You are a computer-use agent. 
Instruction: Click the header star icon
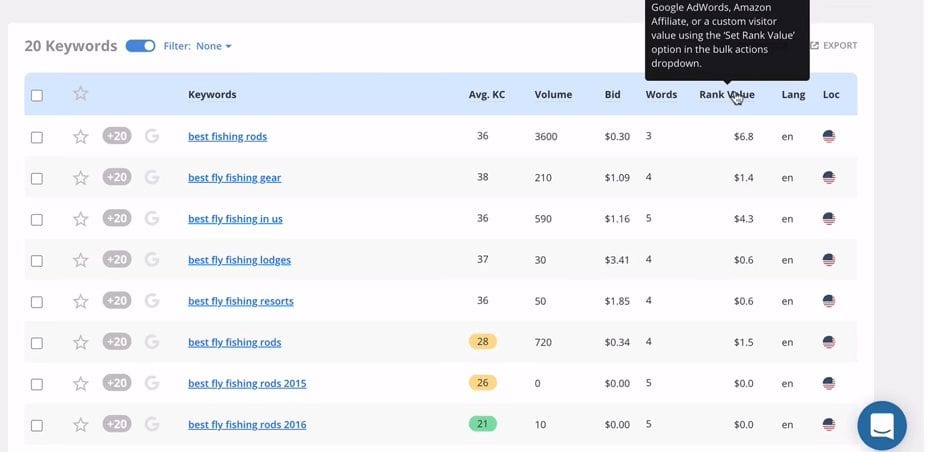point(80,93)
